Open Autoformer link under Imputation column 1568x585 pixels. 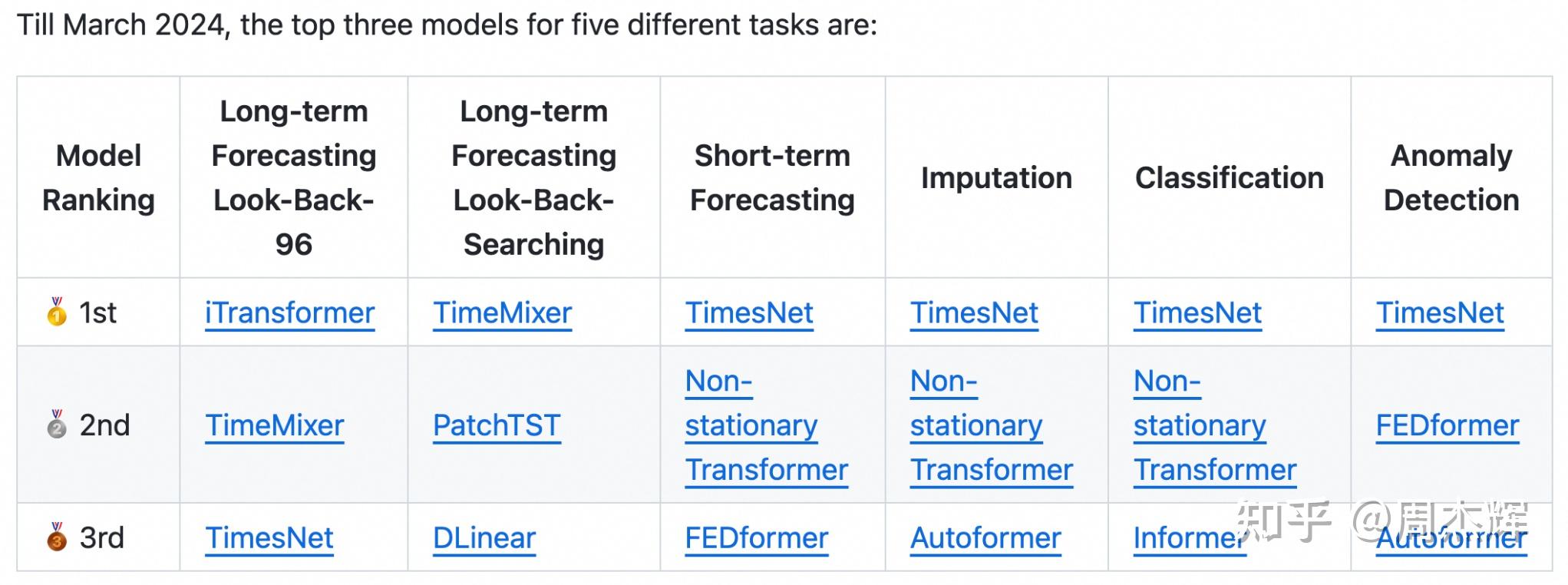point(985,538)
